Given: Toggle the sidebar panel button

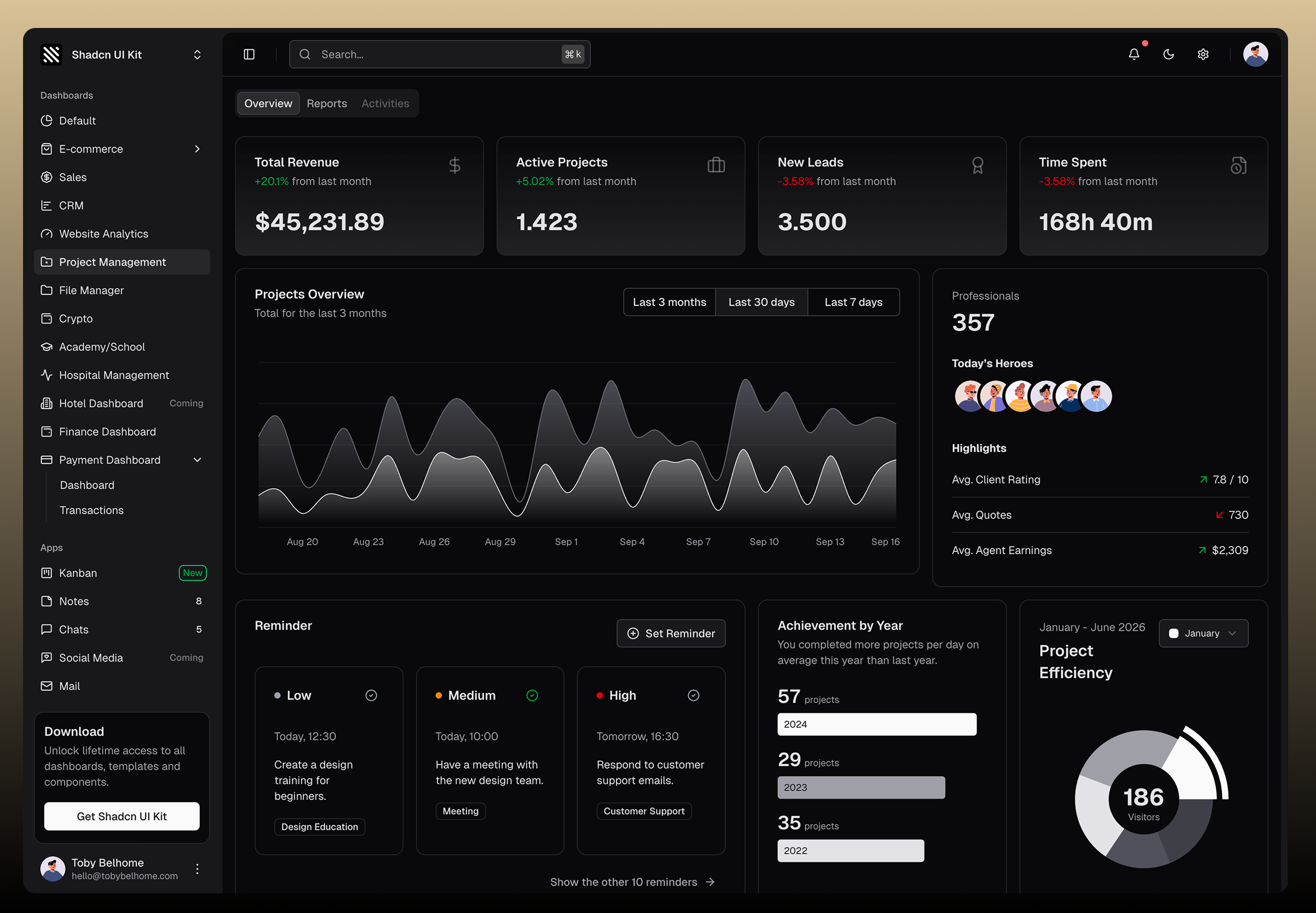Looking at the screenshot, I should [249, 54].
